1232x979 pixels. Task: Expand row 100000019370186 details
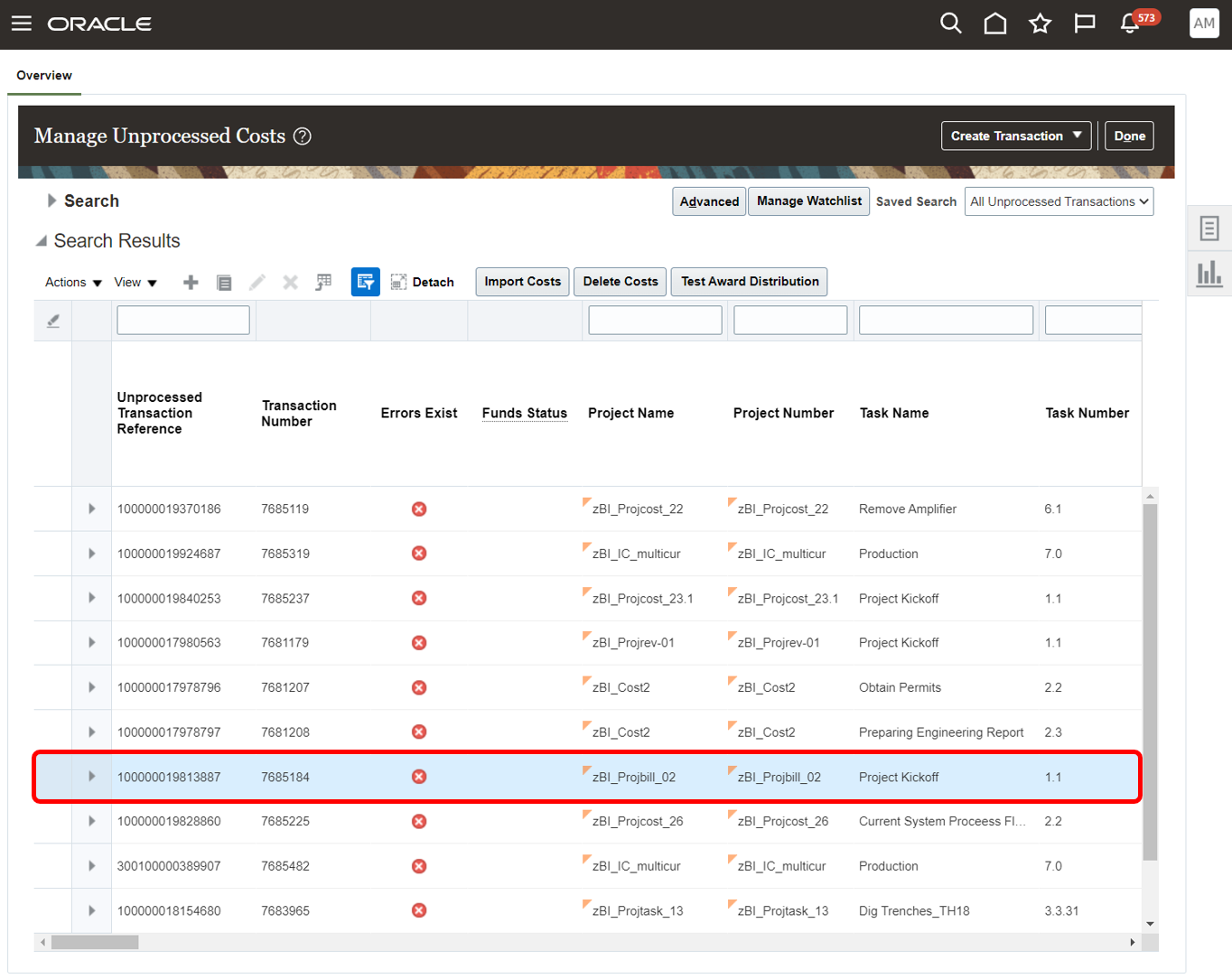[91, 509]
